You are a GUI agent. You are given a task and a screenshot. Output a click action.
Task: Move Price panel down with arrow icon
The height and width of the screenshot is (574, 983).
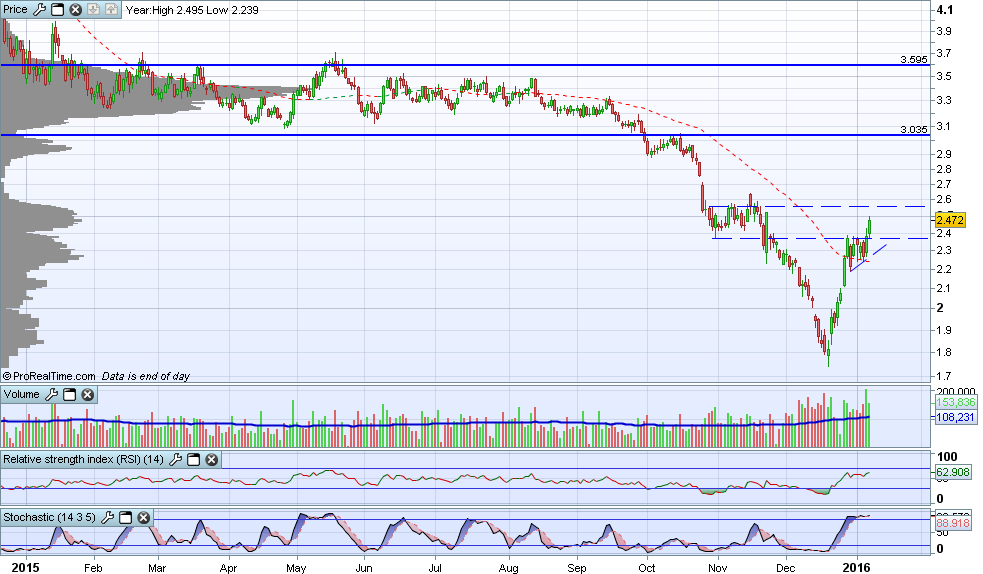click(93, 9)
